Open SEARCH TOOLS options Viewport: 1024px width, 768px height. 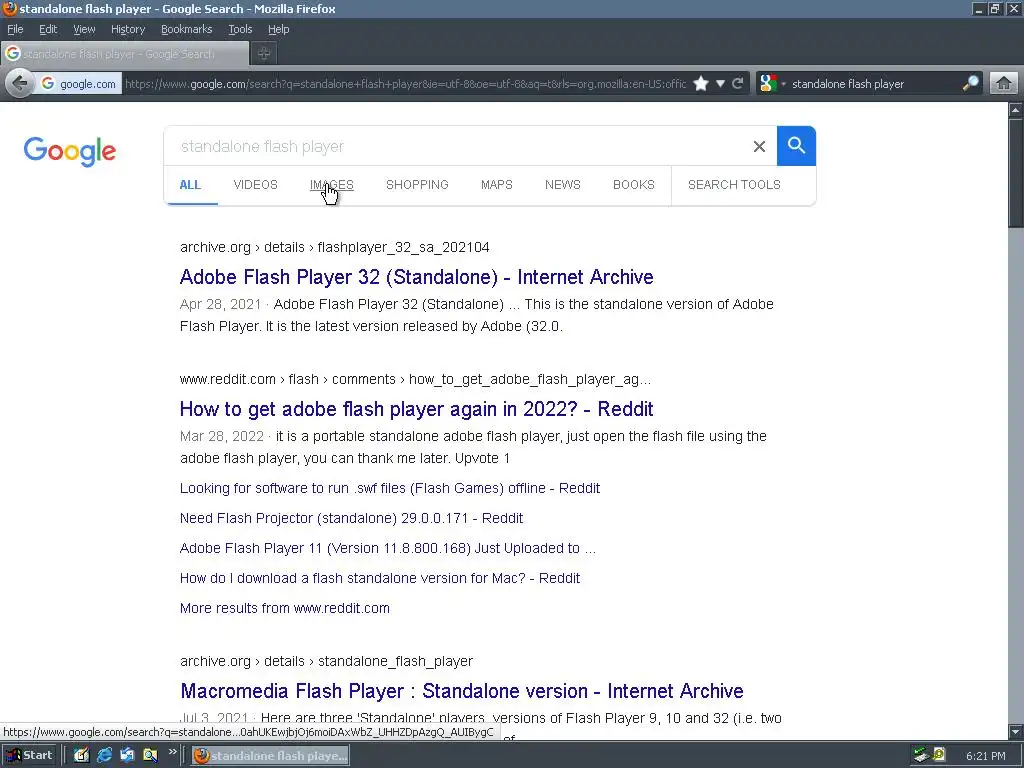734,185
